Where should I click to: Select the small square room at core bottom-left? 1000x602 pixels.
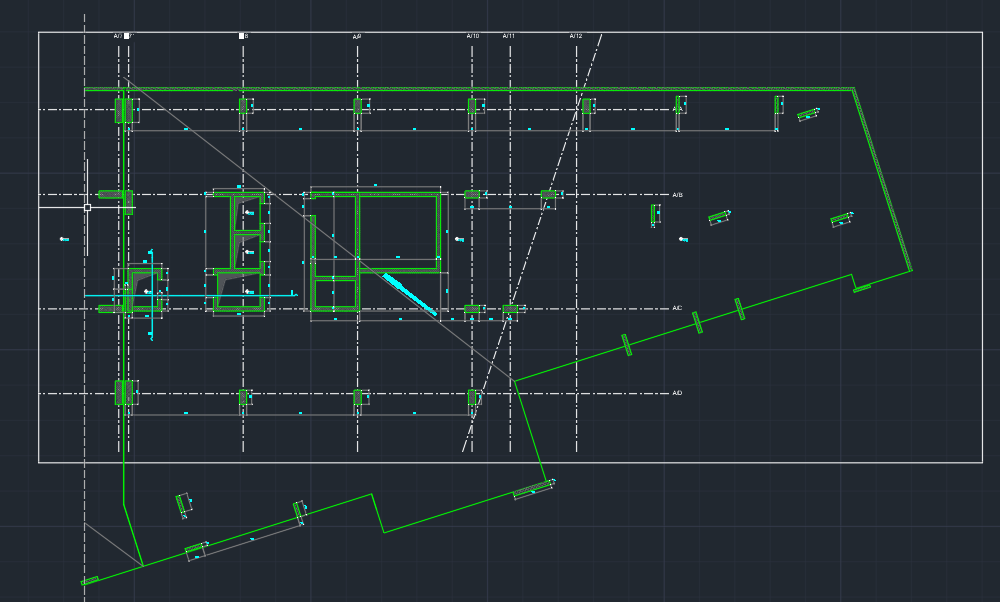click(x=335, y=293)
